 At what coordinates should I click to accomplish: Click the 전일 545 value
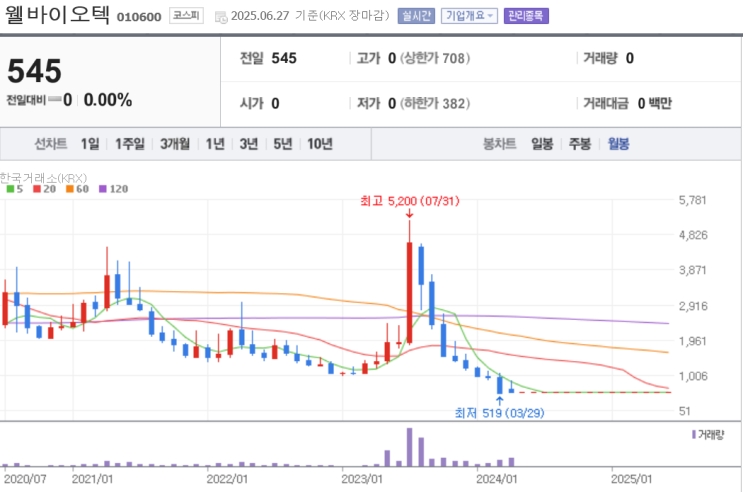point(284,58)
